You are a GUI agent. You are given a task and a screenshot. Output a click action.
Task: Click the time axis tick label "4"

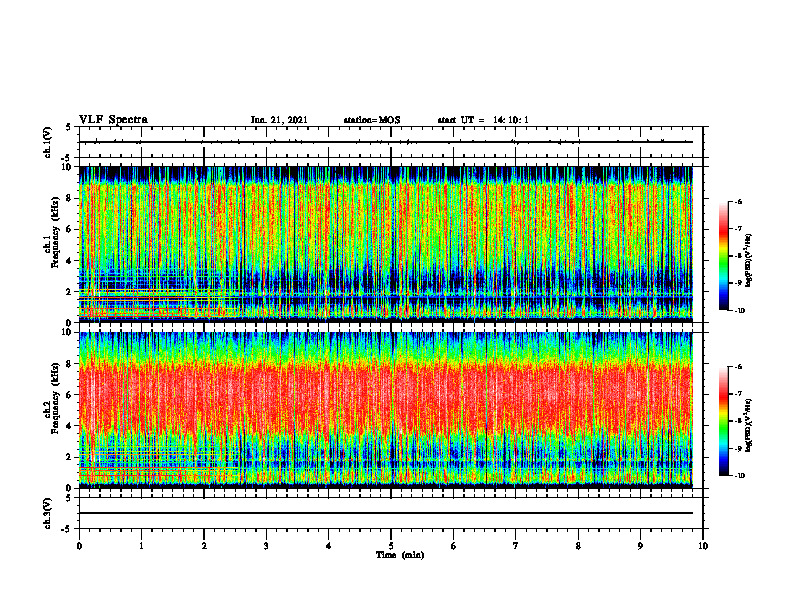coord(329,546)
